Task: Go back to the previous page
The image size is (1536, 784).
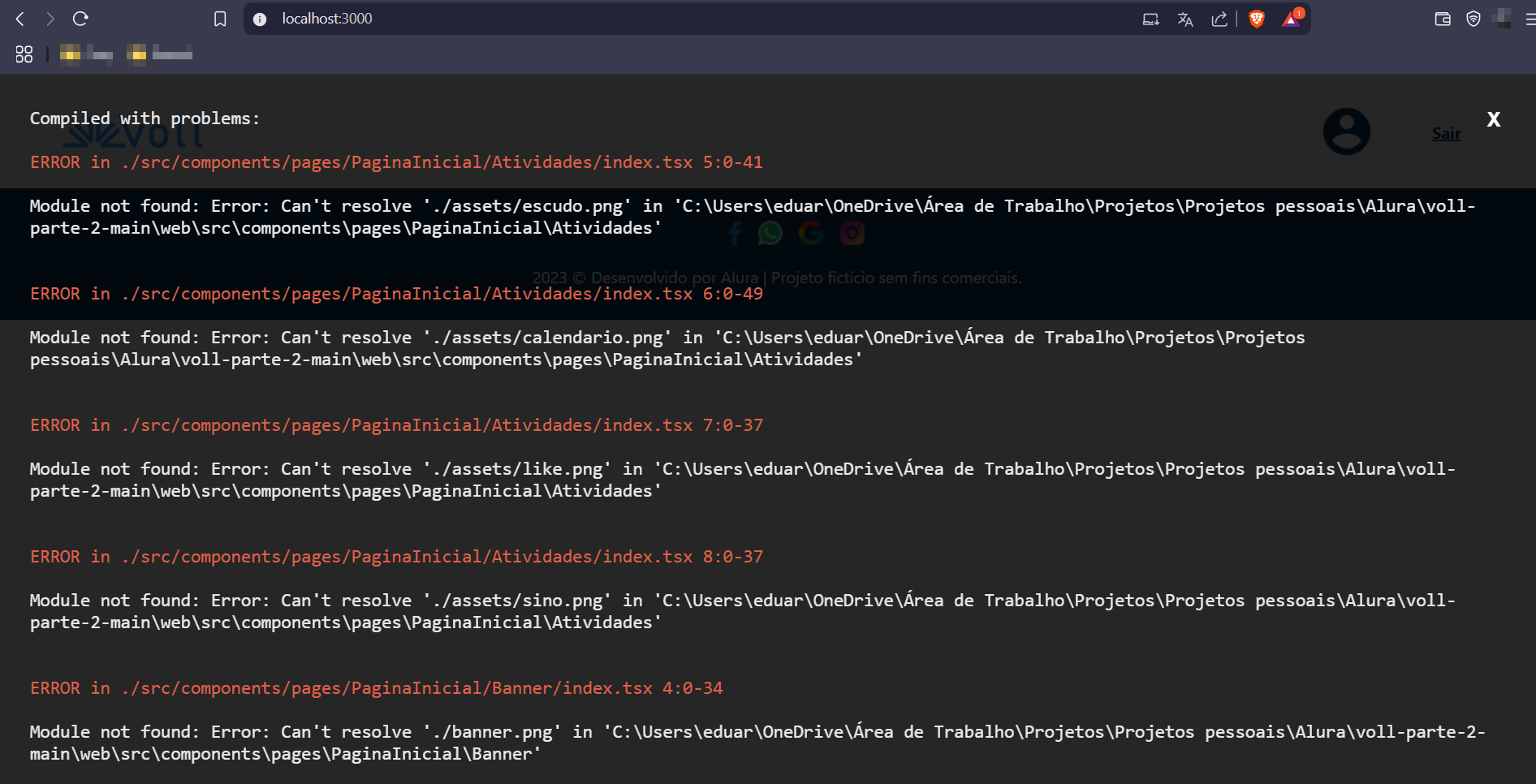Action: tap(20, 19)
